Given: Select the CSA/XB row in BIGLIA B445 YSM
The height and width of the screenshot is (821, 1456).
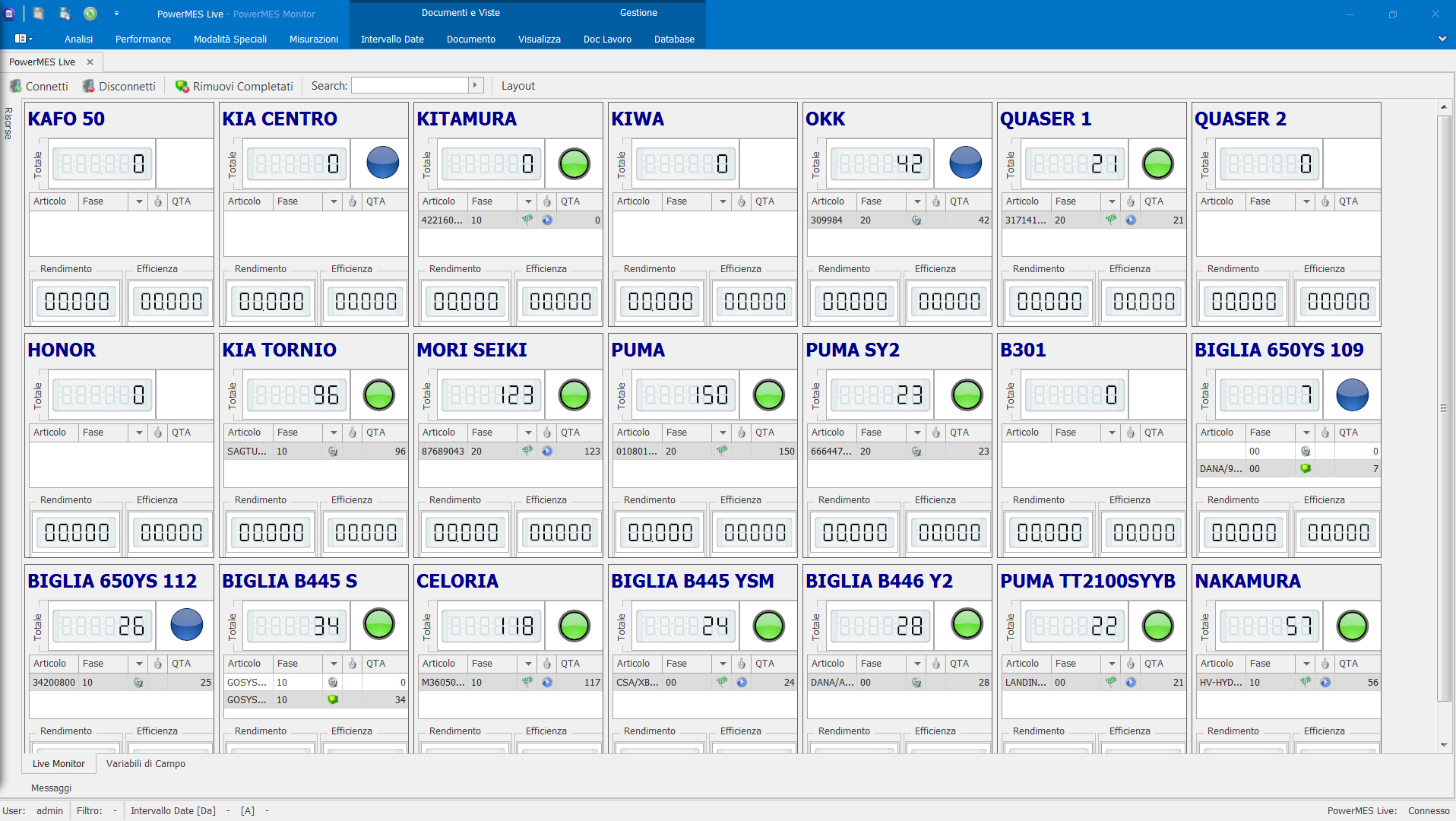Looking at the screenshot, I should (x=704, y=683).
